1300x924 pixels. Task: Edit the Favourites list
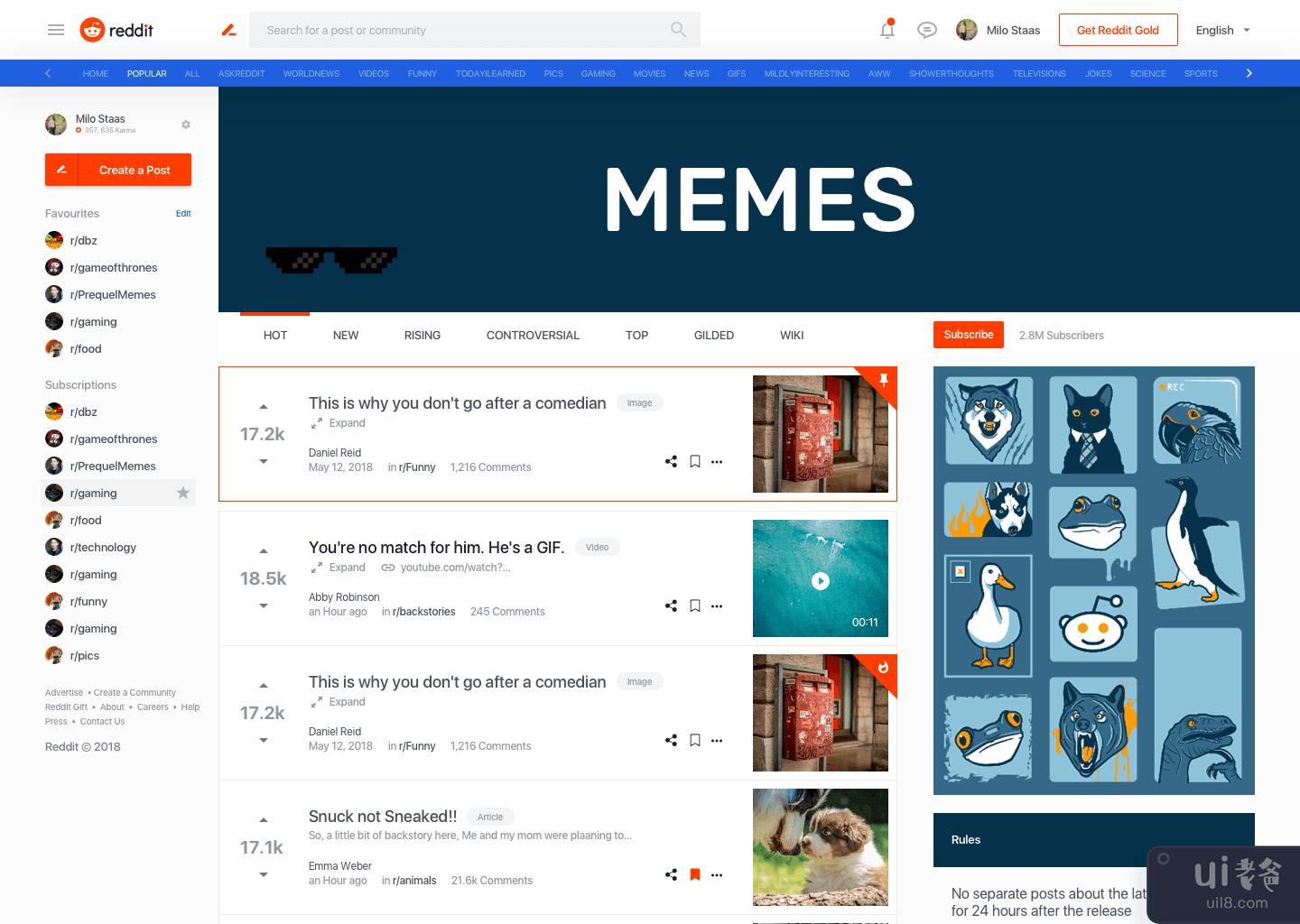[183, 214]
